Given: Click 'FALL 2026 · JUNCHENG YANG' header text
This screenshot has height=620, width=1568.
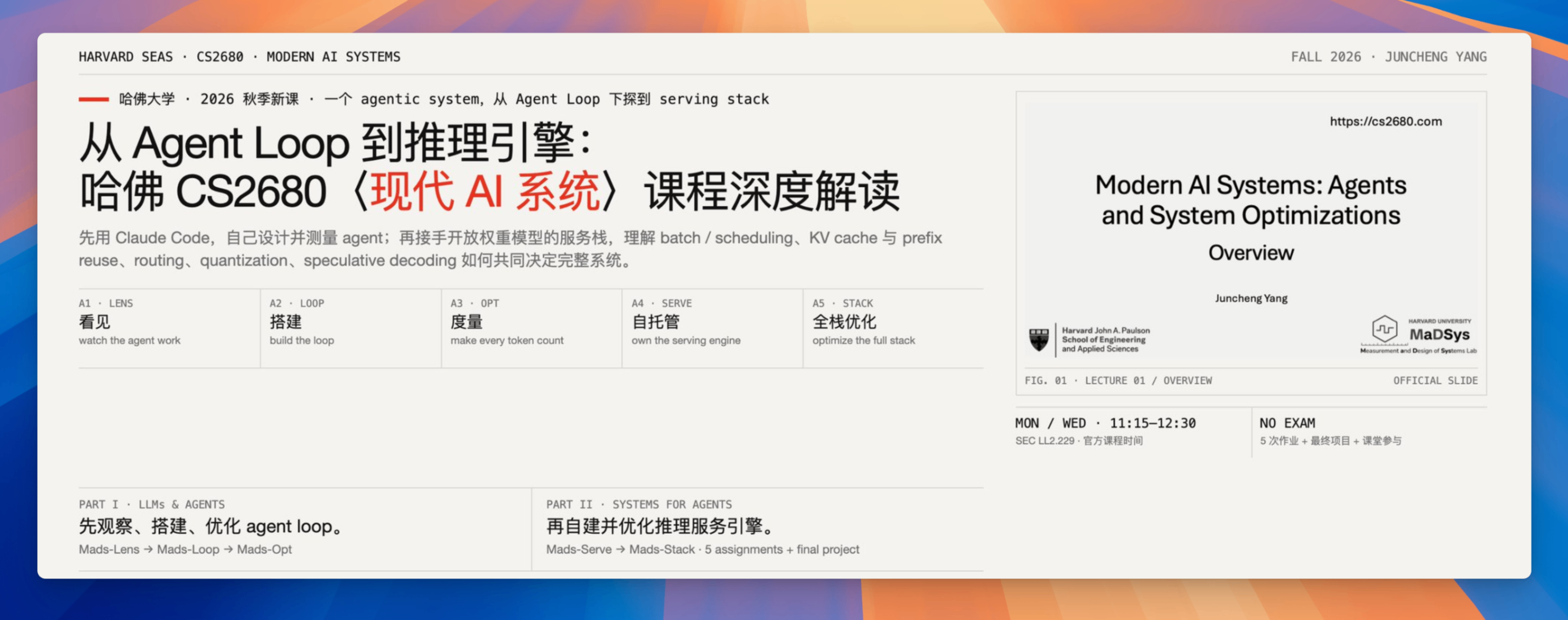Looking at the screenshot, I should tap(1388, 57).
